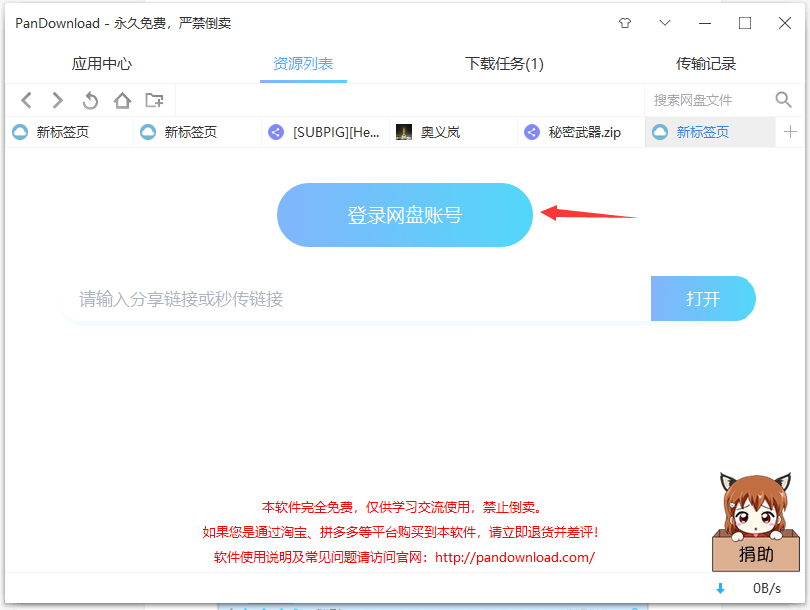Create a new folder icon
Screen dimensions: 810x610
coord(154,100)
